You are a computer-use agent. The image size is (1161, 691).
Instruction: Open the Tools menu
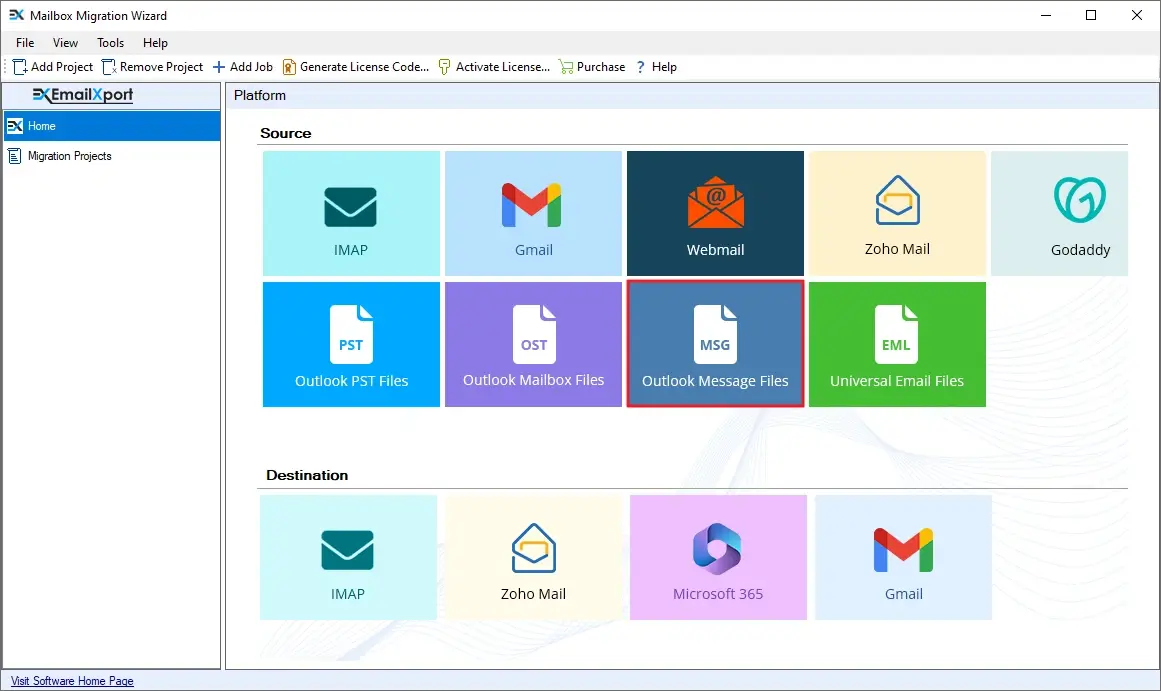[109, 43]
